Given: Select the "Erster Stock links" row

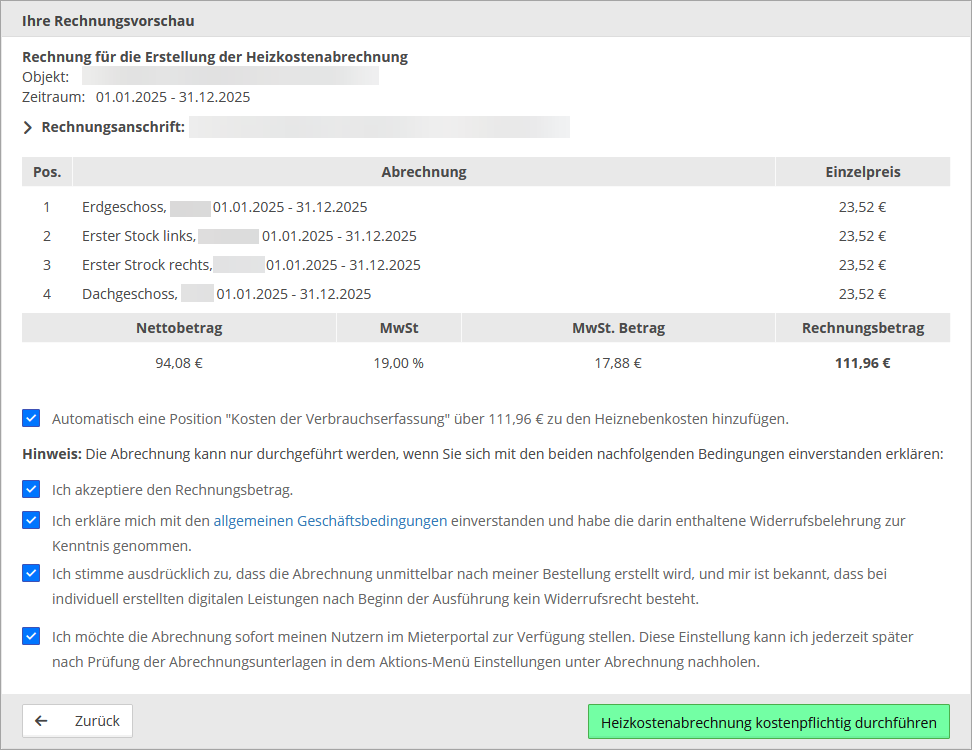Looking at the screenshot, I should pos(248,237).
